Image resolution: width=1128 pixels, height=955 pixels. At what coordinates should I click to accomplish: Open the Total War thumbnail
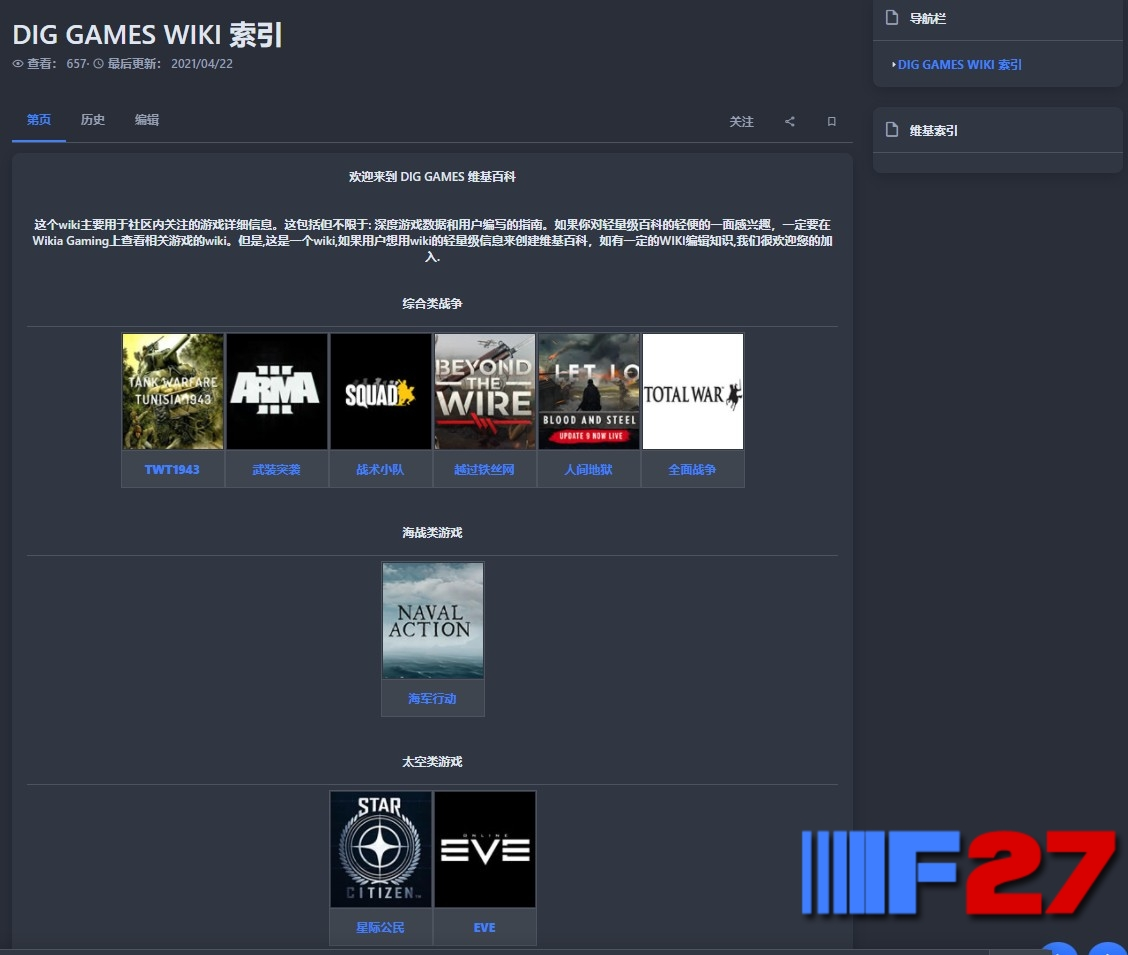(693, 391)
